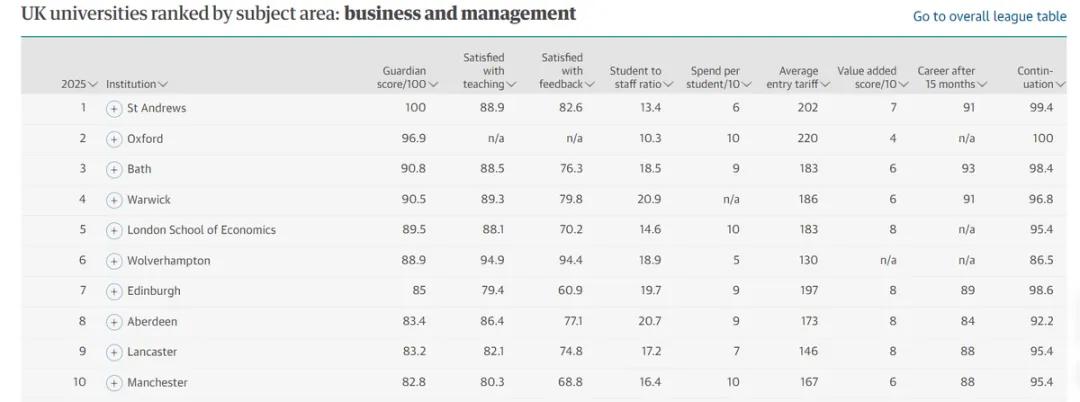
Task: Sort by Guardian score/100 column
Action: tap(407, 77)
